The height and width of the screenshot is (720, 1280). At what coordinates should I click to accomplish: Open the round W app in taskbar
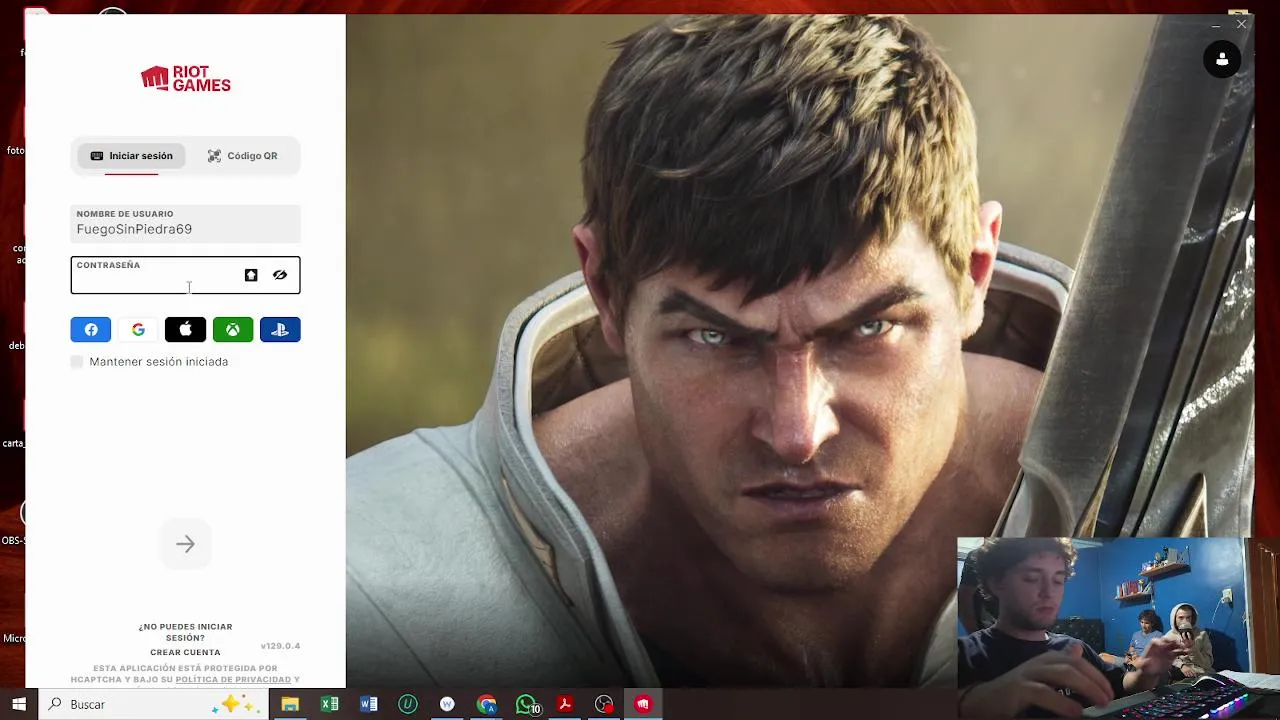pyautogui.click(x=447, y=704)
